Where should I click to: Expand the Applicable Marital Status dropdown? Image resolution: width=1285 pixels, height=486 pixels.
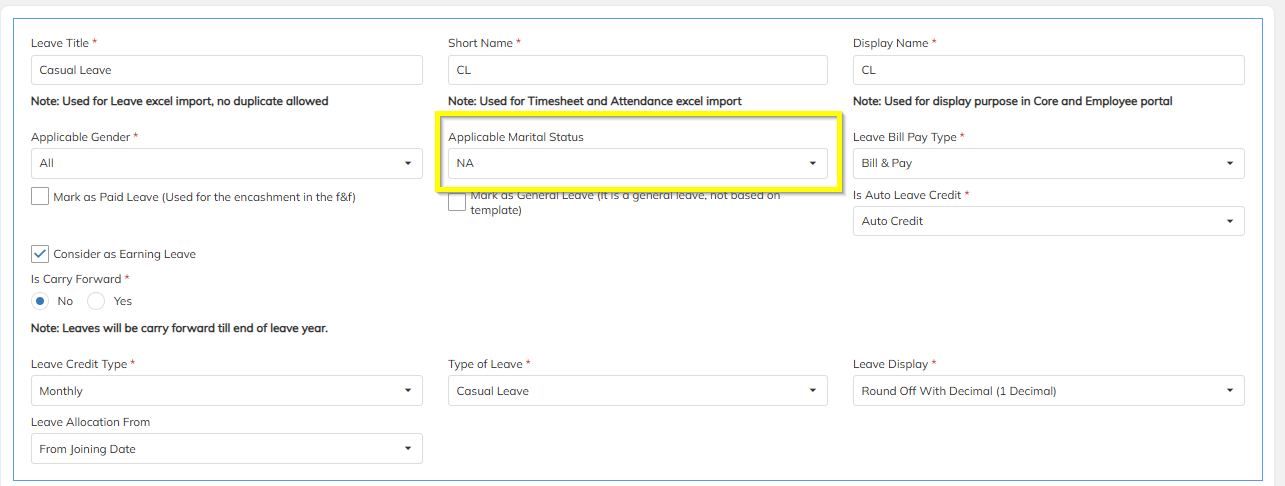tap(637, 163)
